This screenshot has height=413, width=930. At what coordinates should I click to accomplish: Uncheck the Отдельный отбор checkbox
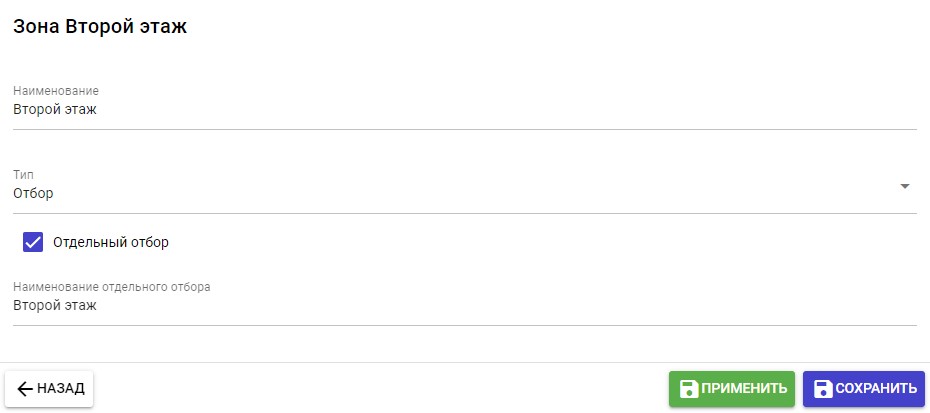click(x=33, y=242)
